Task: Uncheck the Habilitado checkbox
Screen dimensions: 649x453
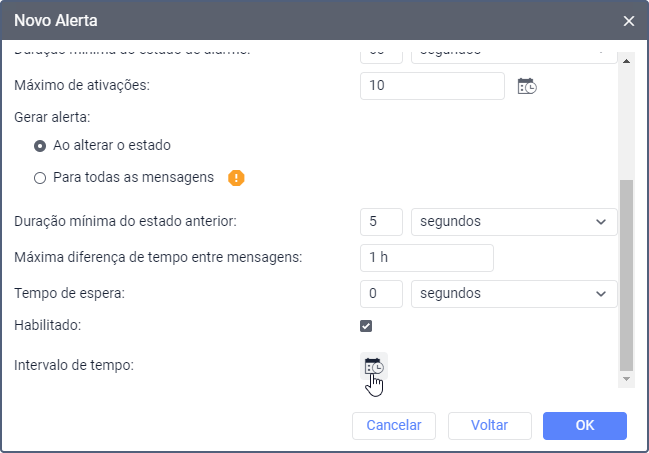Action: (x=366, y=326)
